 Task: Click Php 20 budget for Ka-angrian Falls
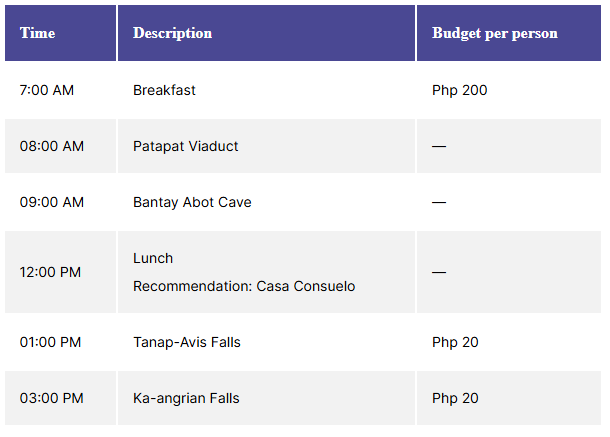coord(455,398)
